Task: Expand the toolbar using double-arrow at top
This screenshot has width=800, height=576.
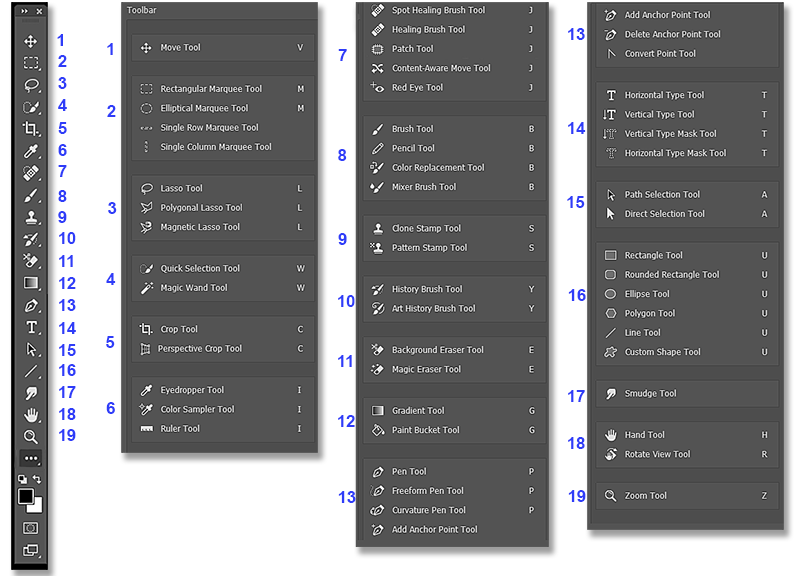Action: (24, 11)
